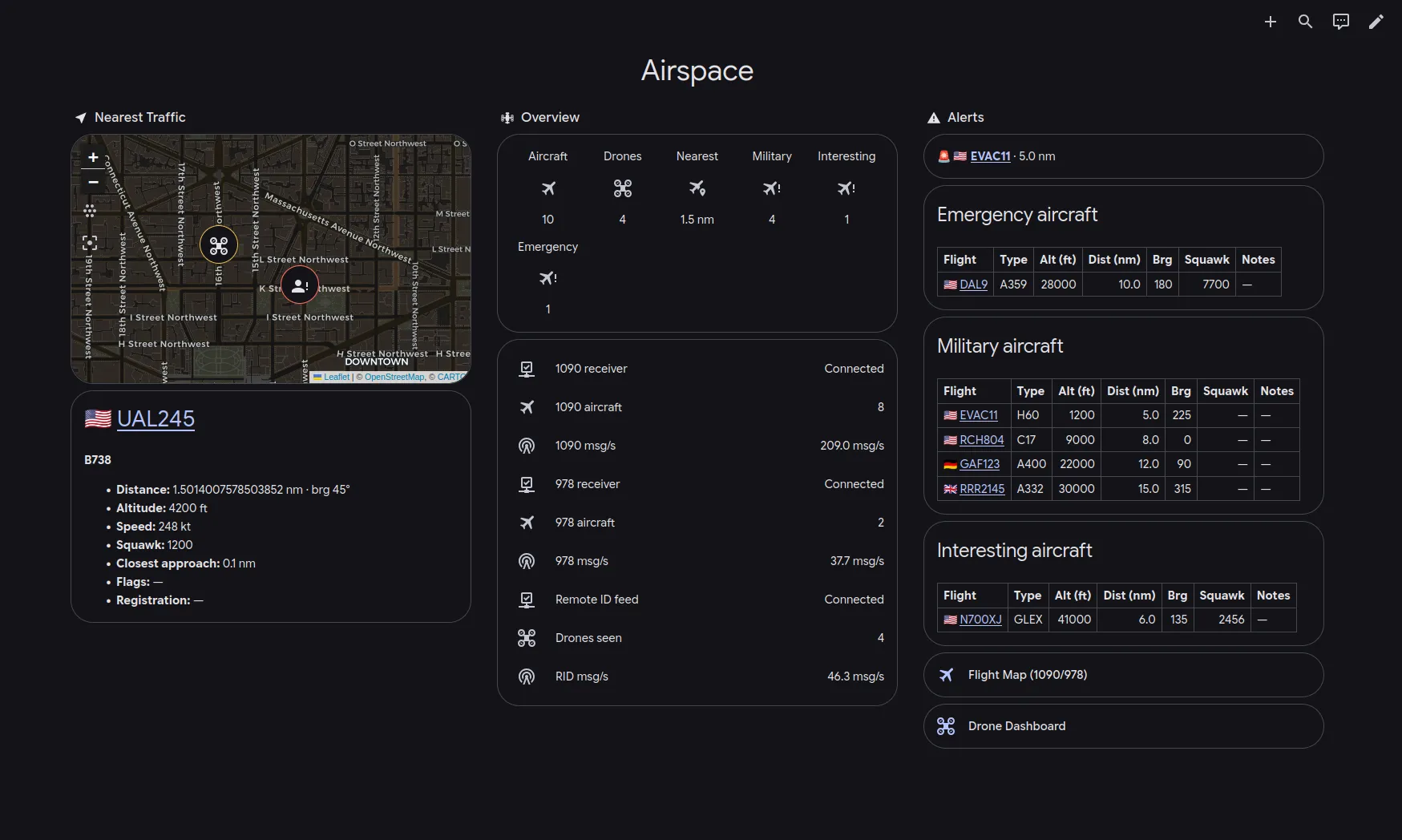The image size is (1402, 840).
Task: Click the Aircraft count airplane icon
Action: [547, 188]
